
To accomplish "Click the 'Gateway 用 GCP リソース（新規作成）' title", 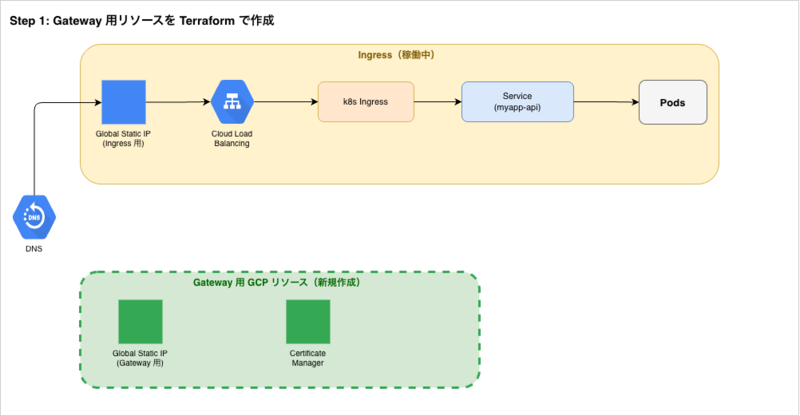I will click(277, 282).
